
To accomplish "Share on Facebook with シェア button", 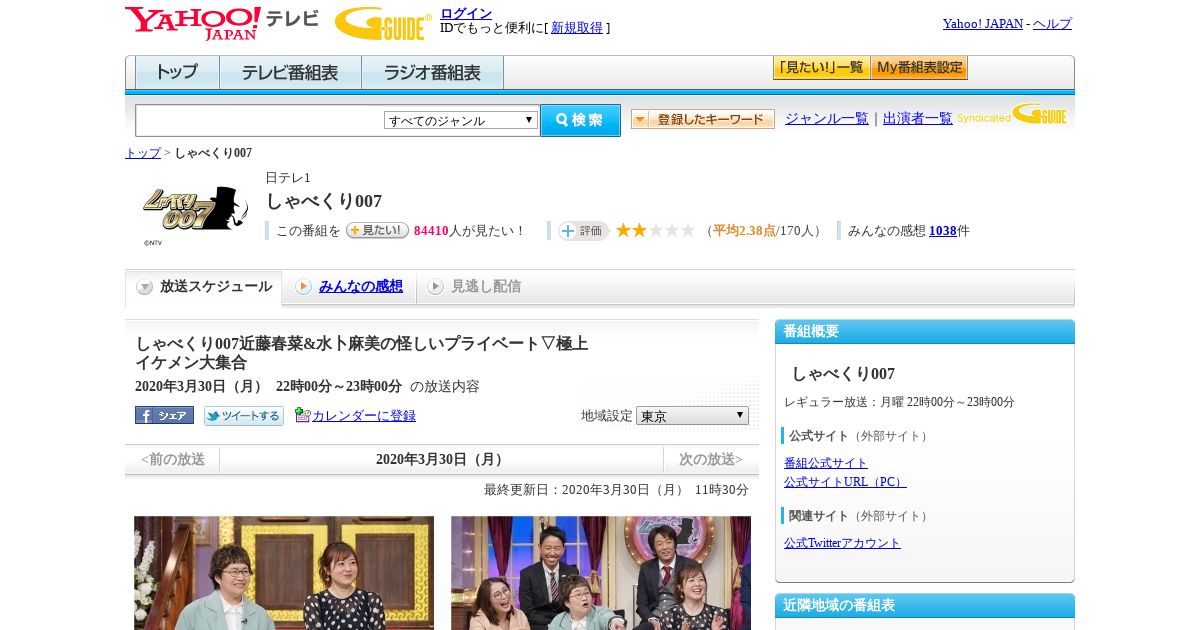I will click(x=164, y=415).
